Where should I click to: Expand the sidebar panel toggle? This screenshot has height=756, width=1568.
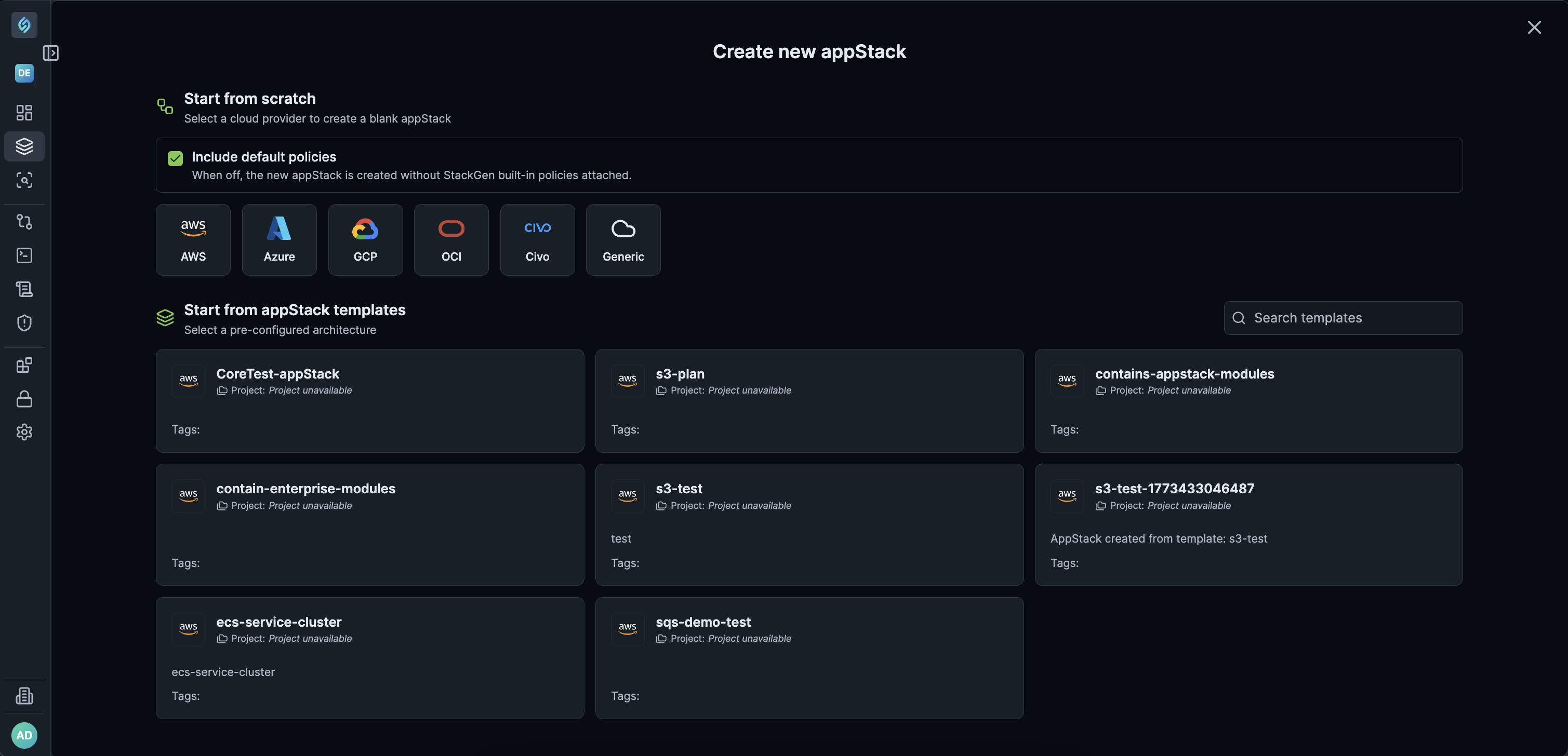point(51,53)
